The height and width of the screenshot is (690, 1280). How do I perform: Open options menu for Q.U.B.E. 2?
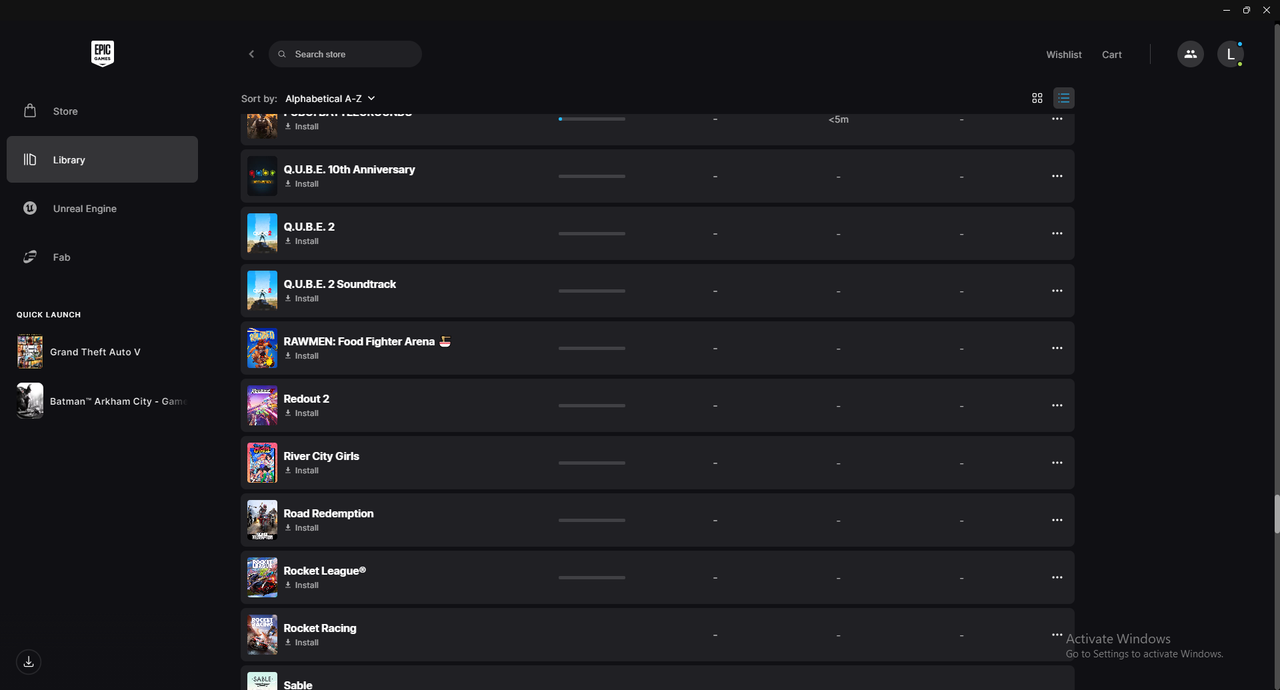coord(1057,233)
